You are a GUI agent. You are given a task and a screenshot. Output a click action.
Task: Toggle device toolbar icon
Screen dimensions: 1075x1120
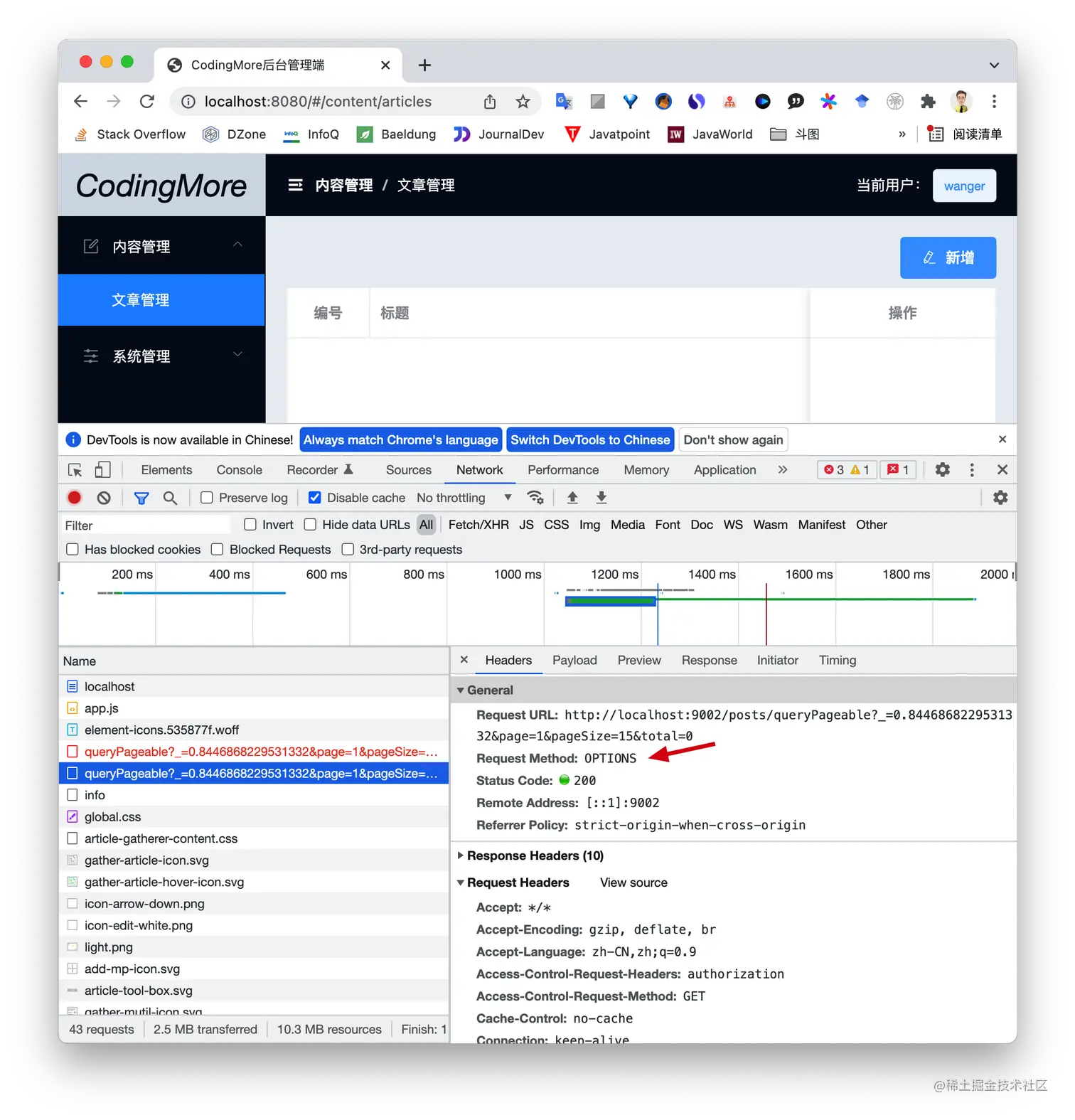pos(103,470)
